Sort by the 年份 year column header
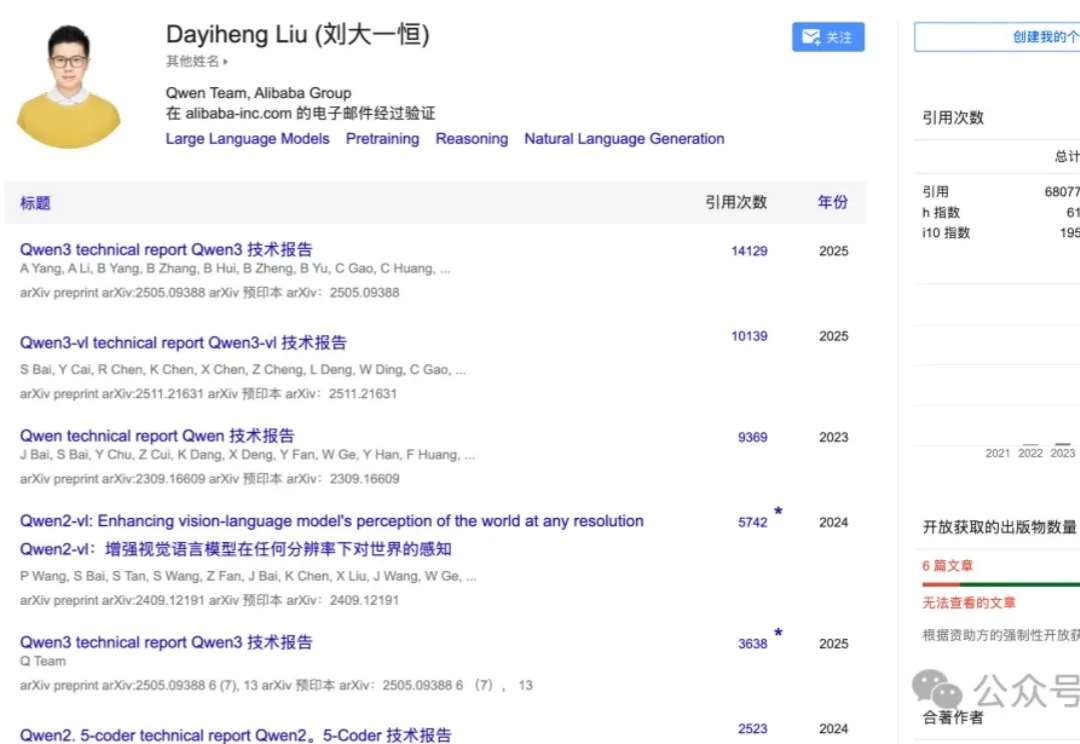The image size is (1080, 744). 833,202
